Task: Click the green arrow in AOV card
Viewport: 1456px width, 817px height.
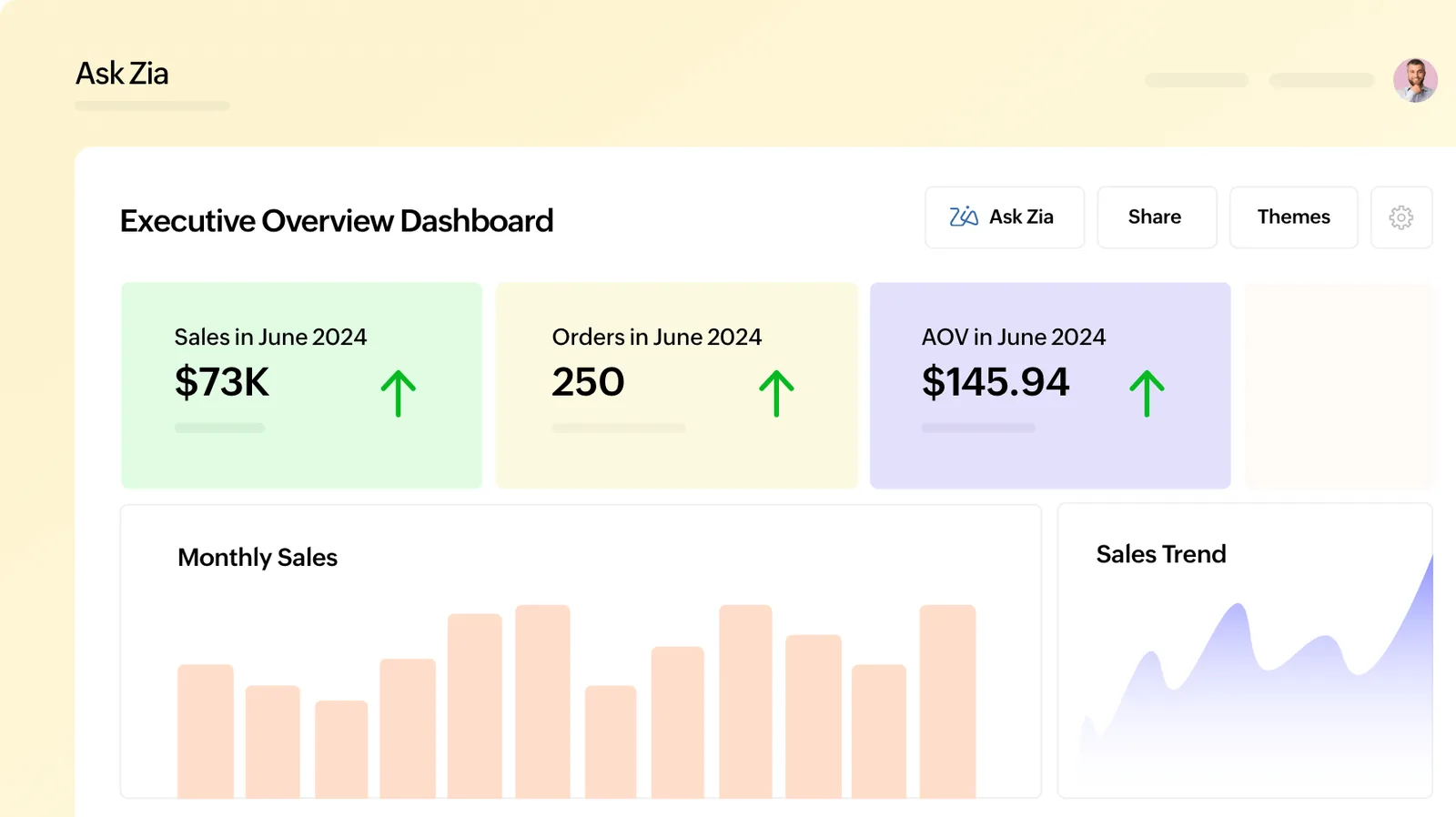Action: pyautogui.click(x=1147, y=393)
